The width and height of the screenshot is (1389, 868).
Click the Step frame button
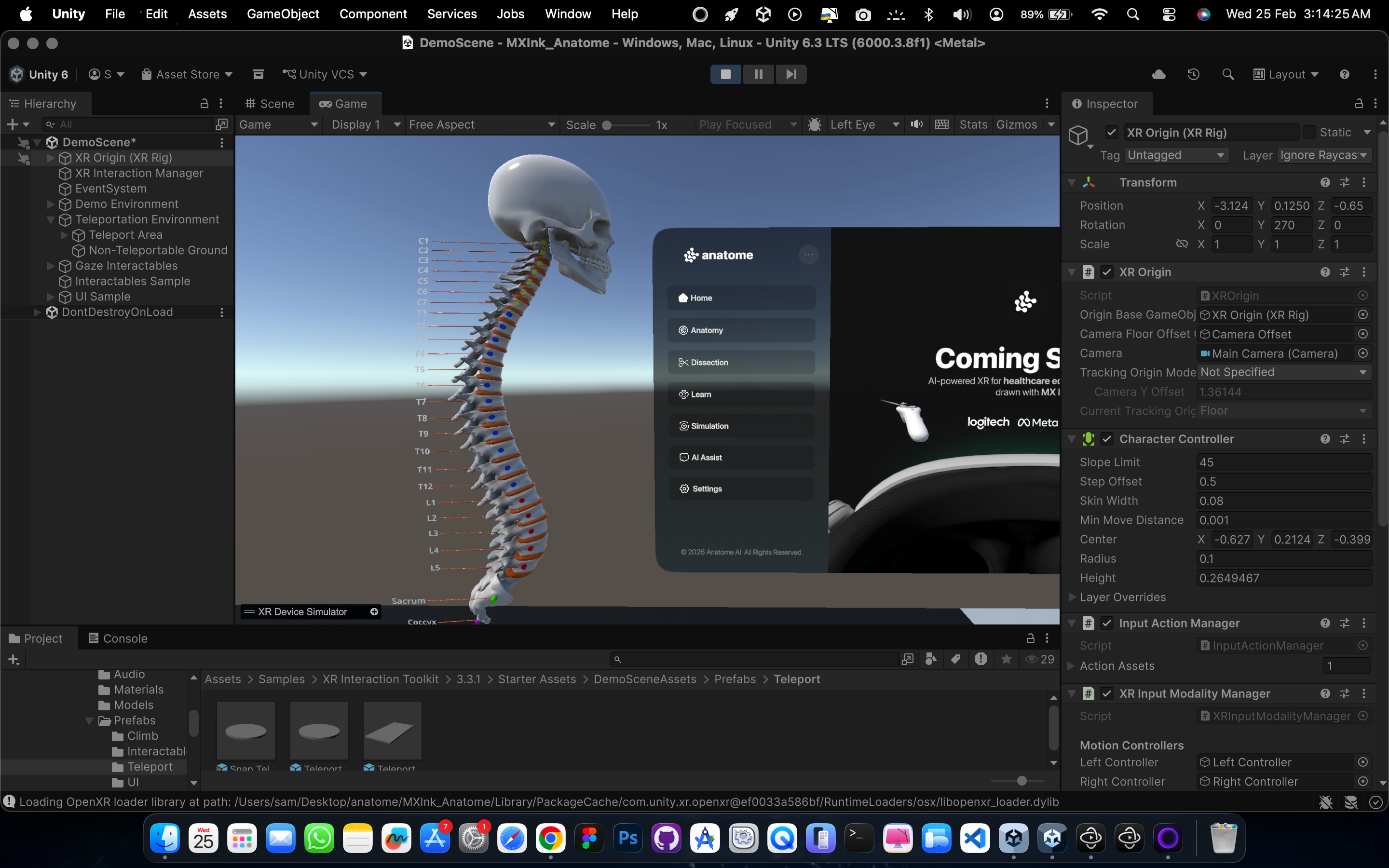[x=791, y=74]
